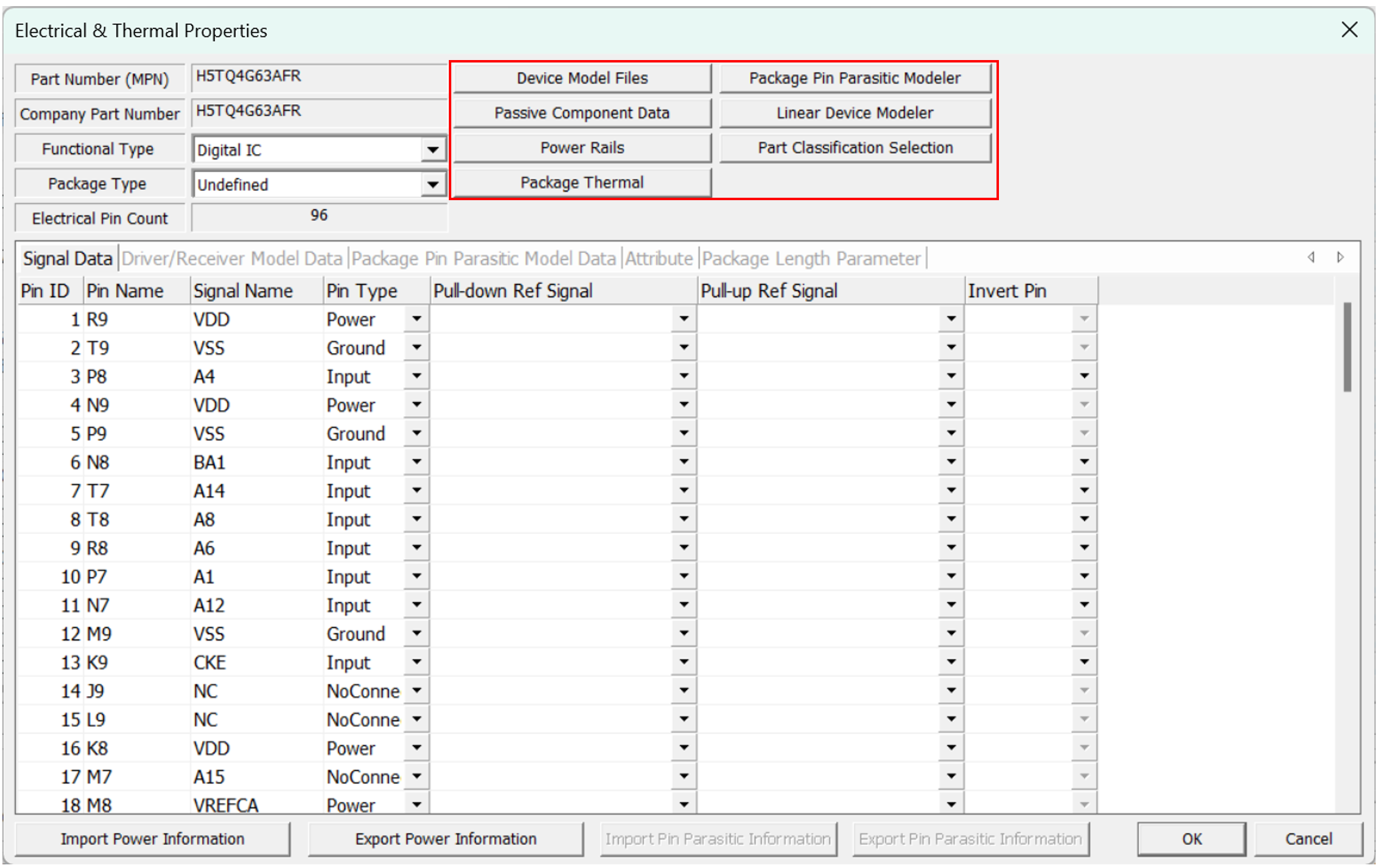The height and width of the screenshot is (868, 1378).
Task: Open the Functional Type dropdown
Action: (x=432, y=150)
